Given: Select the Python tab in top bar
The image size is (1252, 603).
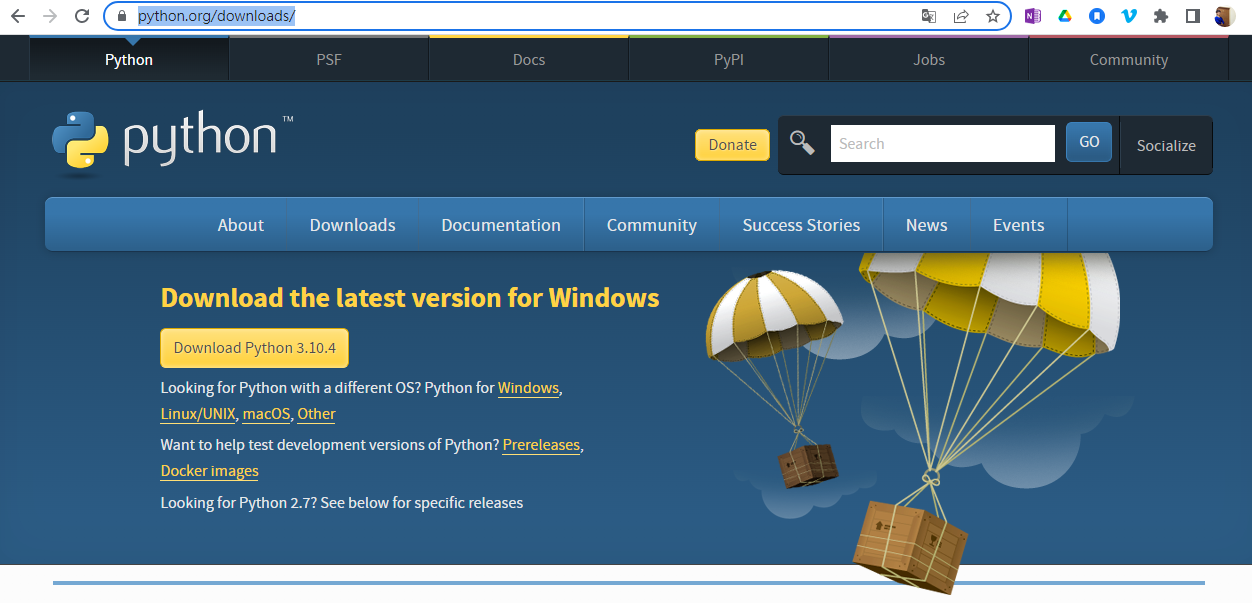Looking at the screenshot, I should pyautogui.click(x=129, y=59).
